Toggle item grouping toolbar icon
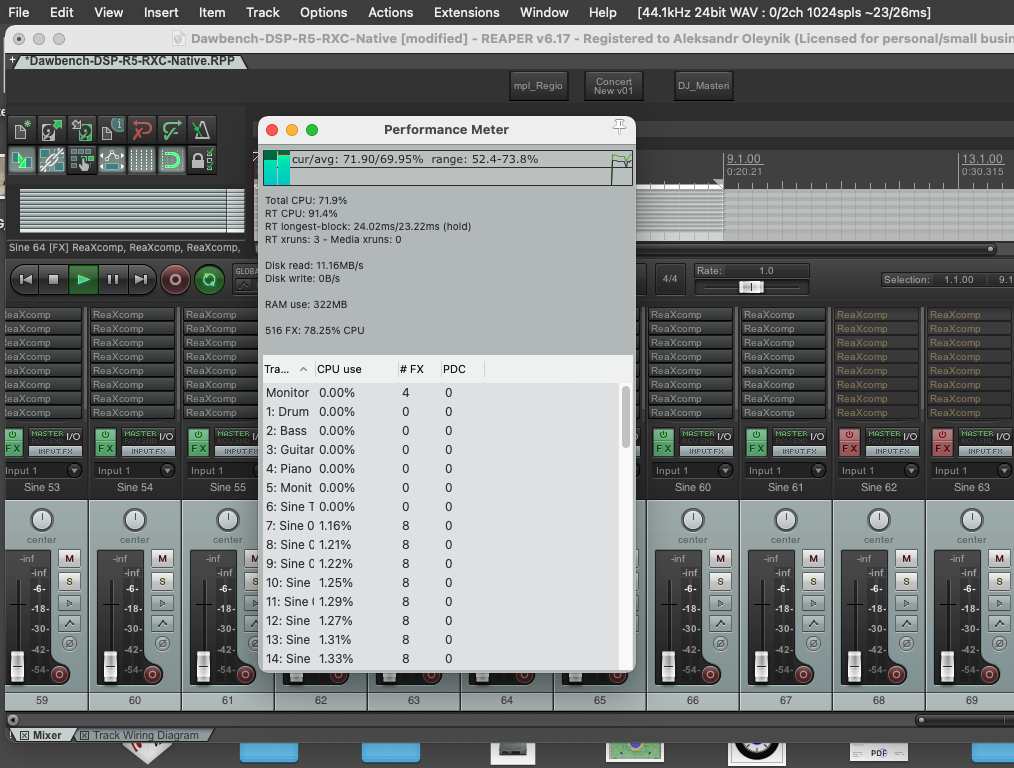1014x768 pixels. point(51,160)
